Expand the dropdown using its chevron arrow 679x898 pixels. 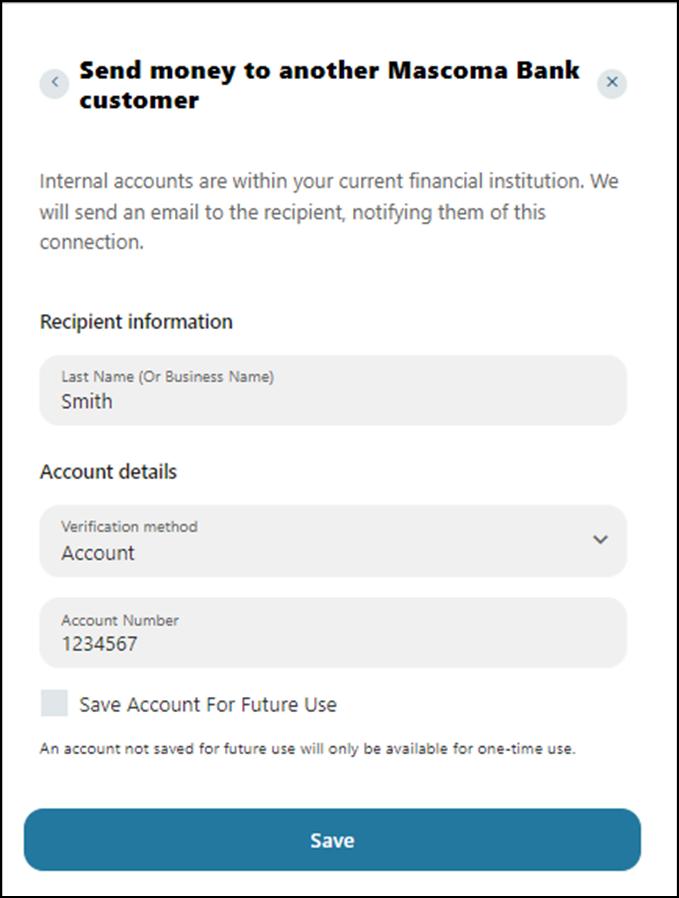[600, 540]
